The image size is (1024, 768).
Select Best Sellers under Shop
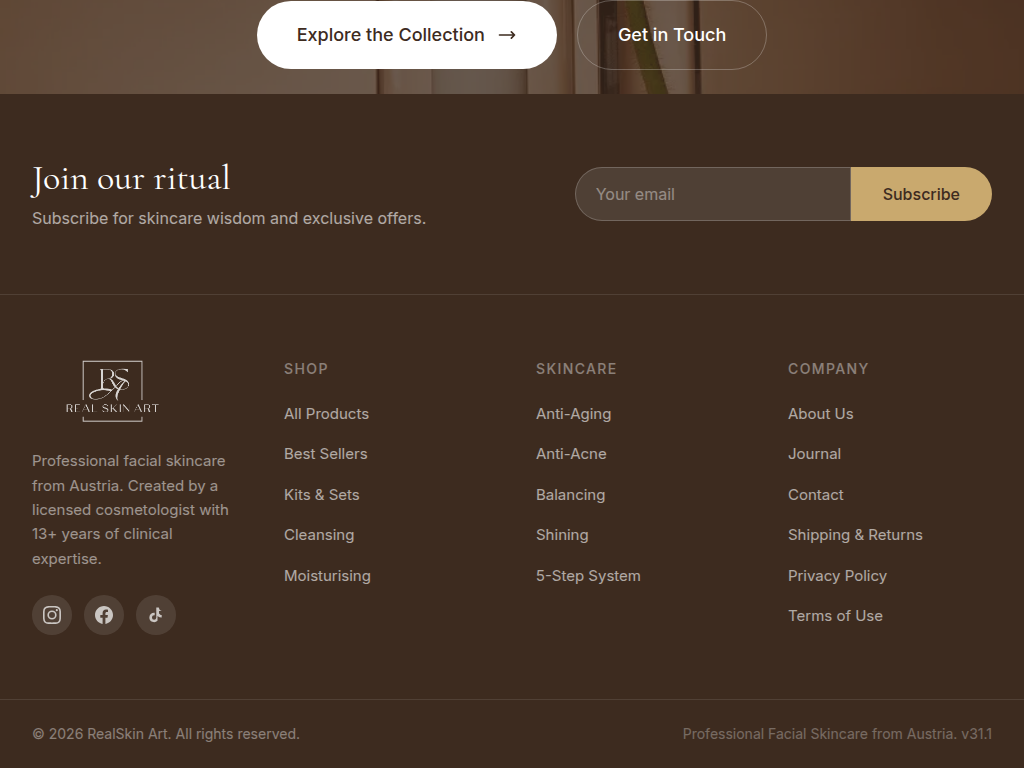click(326, 453)
